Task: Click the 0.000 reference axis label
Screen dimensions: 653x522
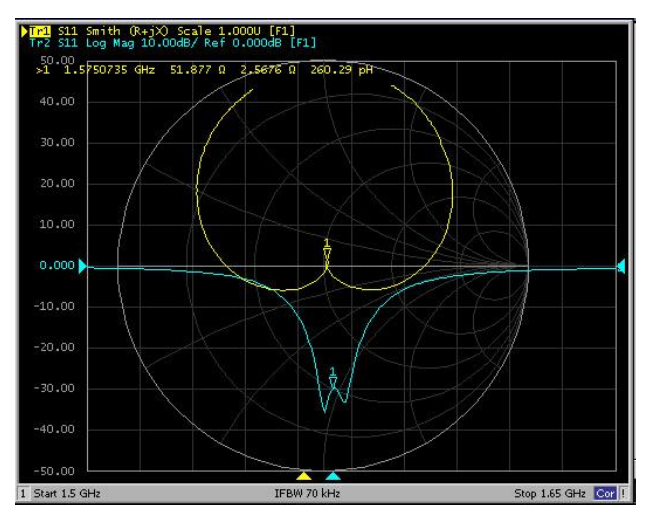Action: click(x=57, y=266)
